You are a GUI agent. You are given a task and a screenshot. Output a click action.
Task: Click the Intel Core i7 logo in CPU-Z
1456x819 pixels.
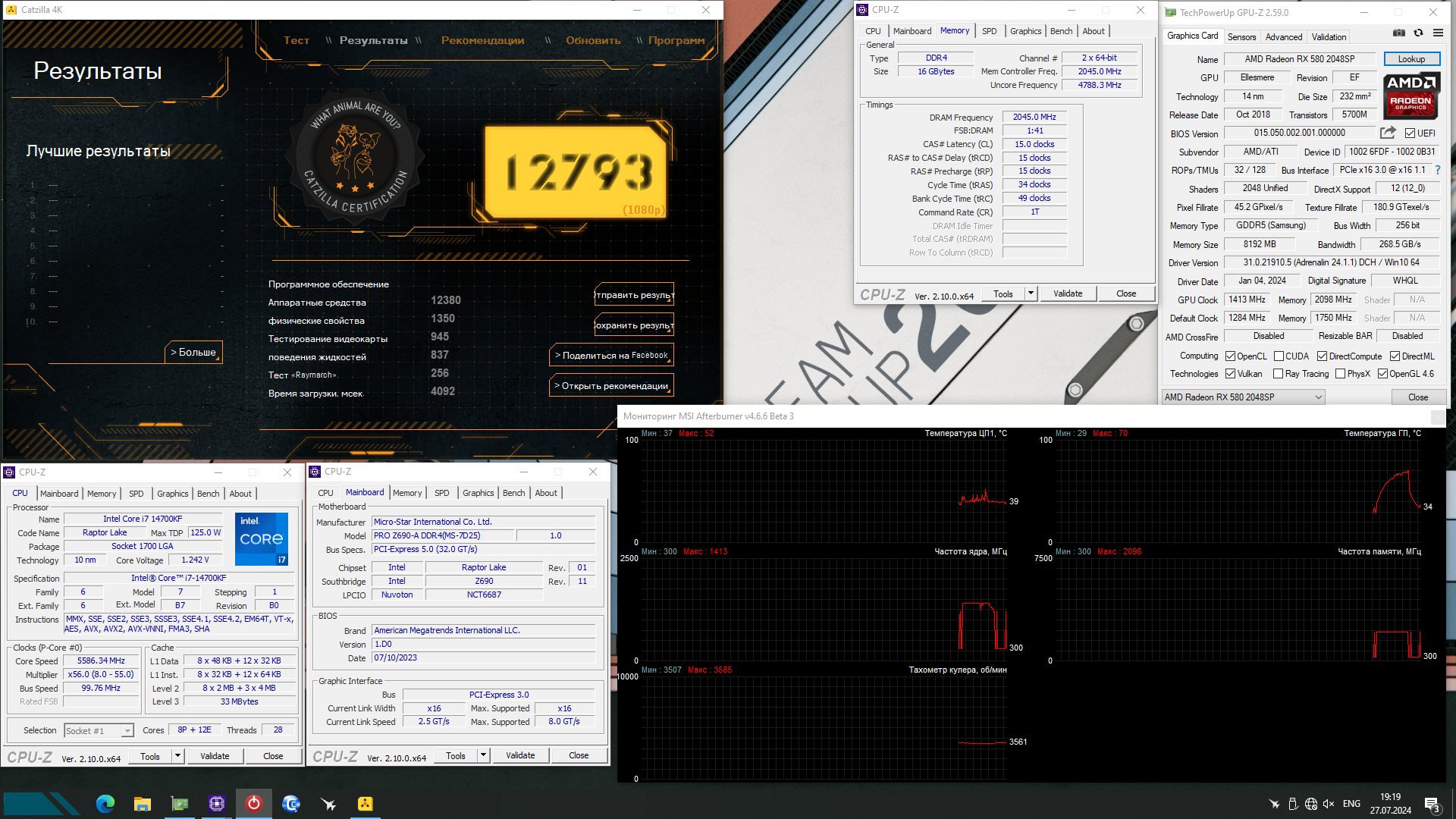[262, 539]
